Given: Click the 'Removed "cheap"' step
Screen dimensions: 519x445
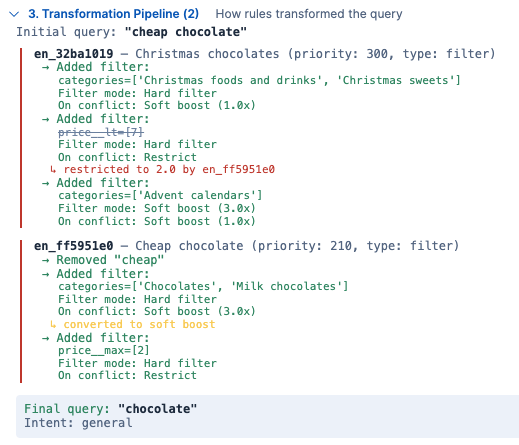Looking at the screenshot, I should 110,260.
